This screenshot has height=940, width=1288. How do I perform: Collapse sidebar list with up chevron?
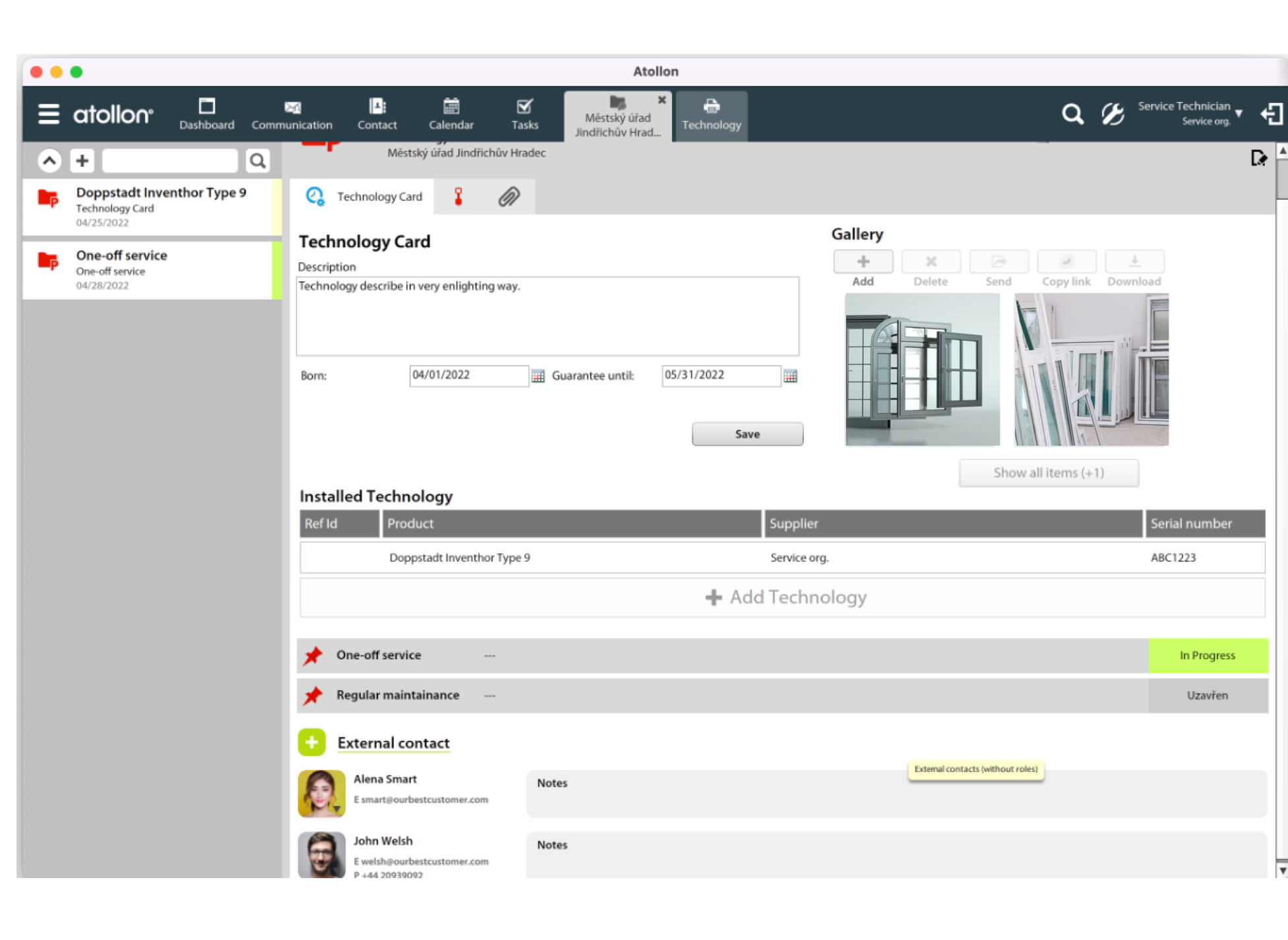click(49, 160)
